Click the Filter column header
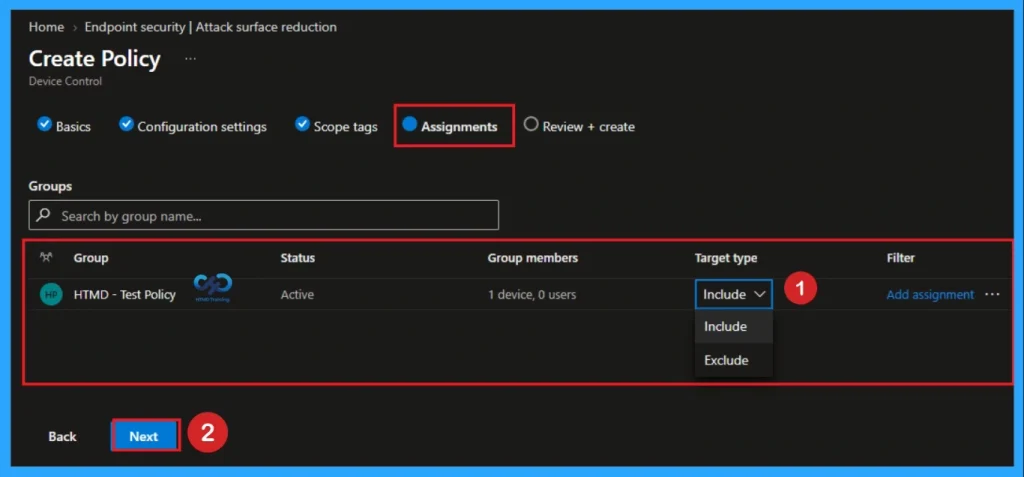 point(901,258)
